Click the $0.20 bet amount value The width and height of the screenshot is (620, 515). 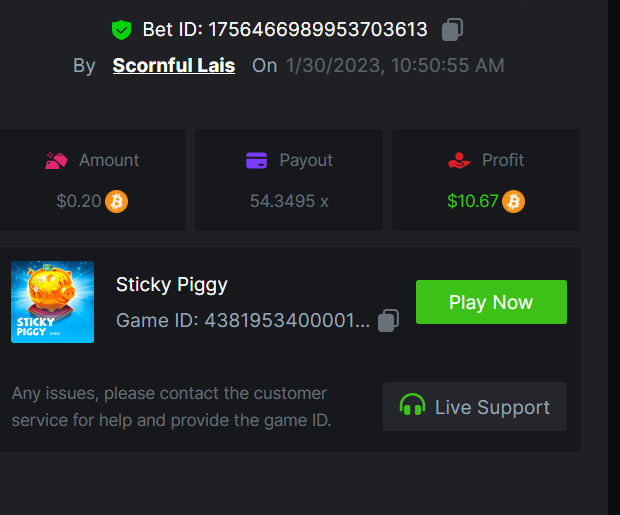click(79, 202)
